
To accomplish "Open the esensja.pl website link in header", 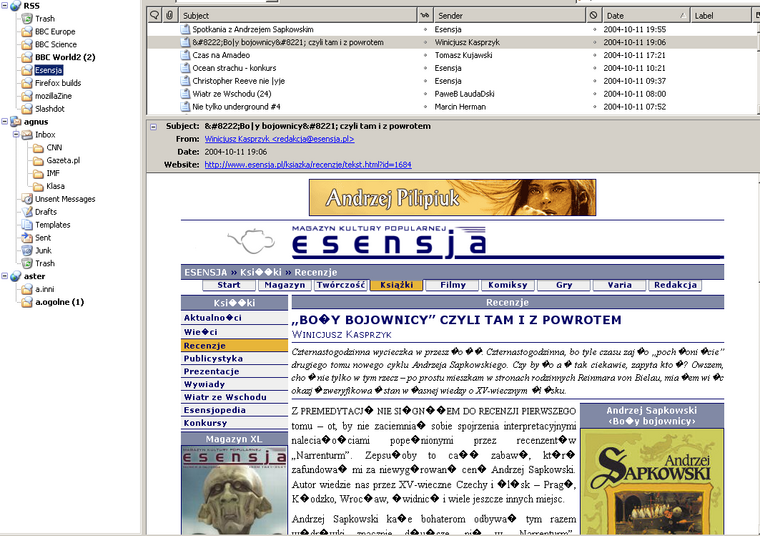I will click(308, 165).
